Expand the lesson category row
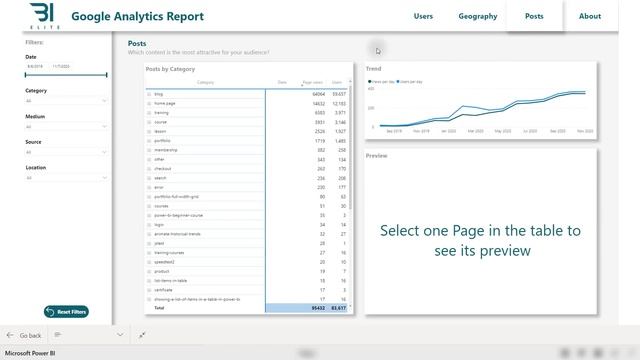The width and height of the screenshot is (640, 360). 149,131
